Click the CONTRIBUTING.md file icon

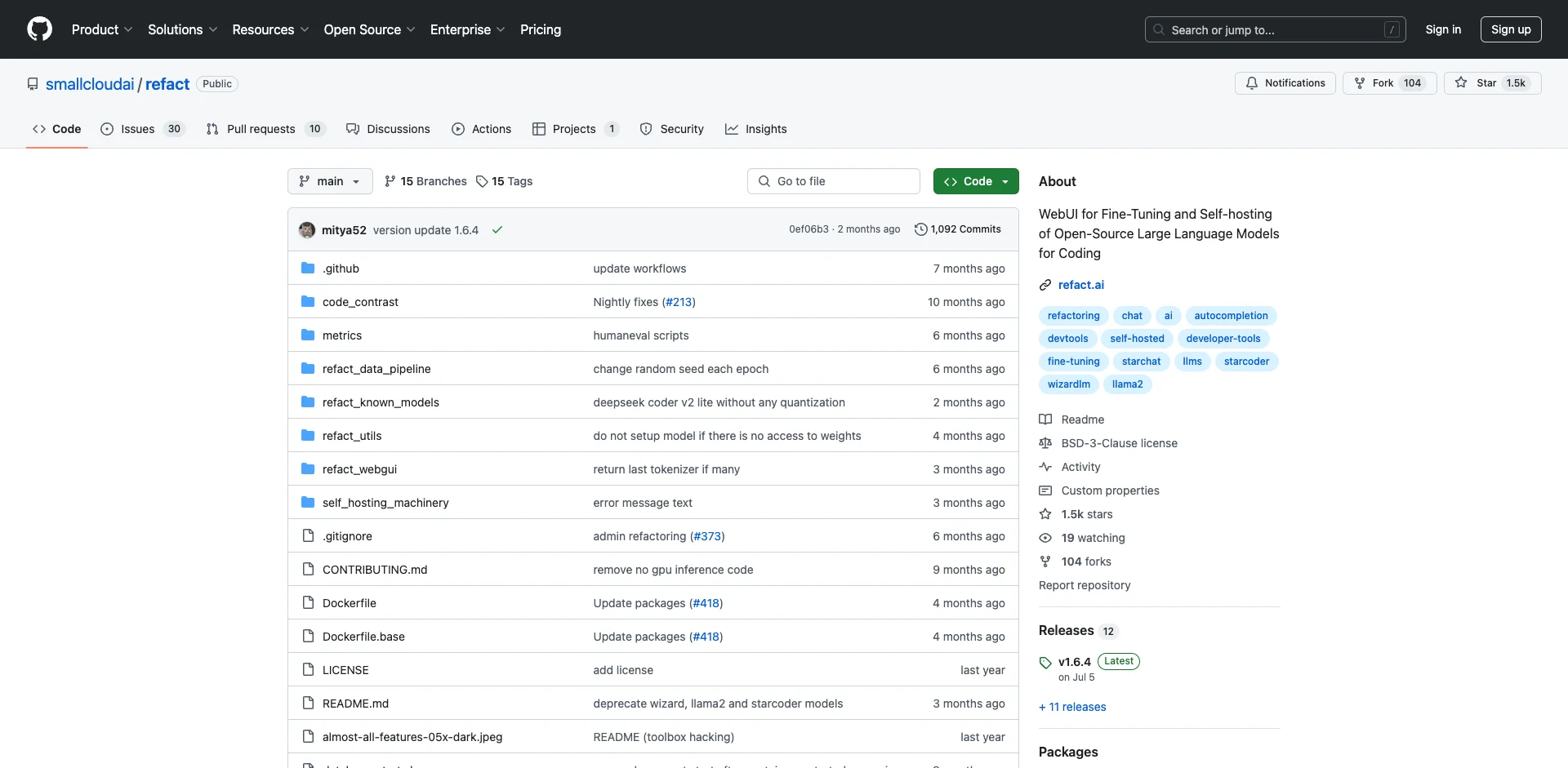click(x=308, y=570)
